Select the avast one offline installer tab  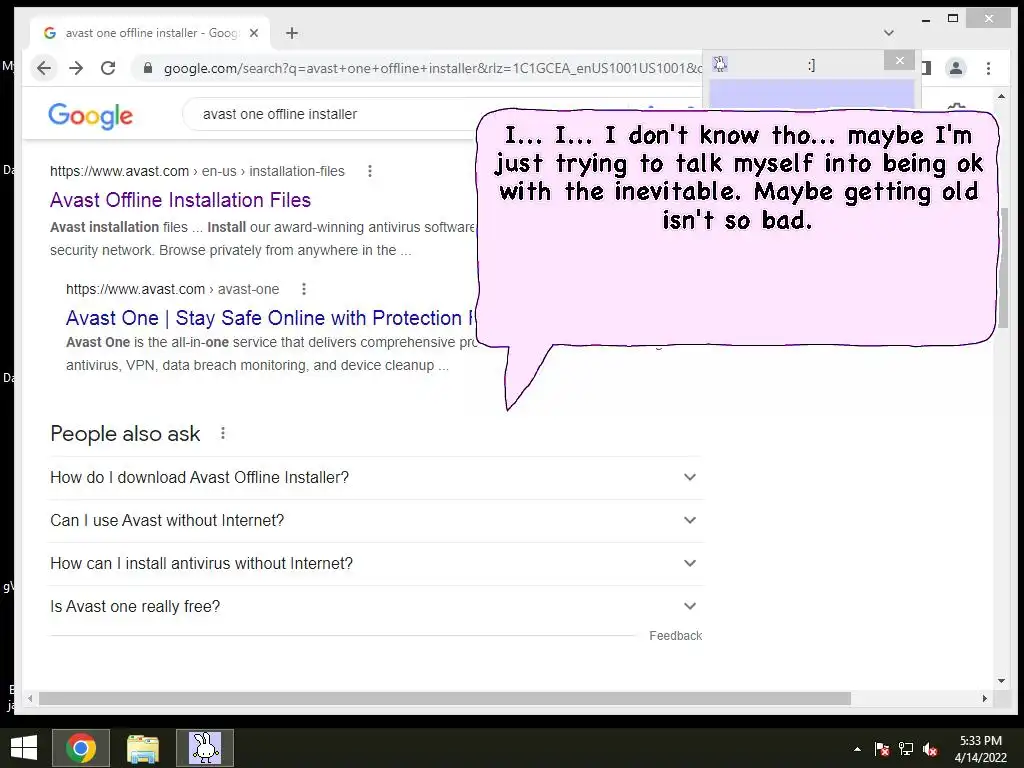(x=152, y=33)
